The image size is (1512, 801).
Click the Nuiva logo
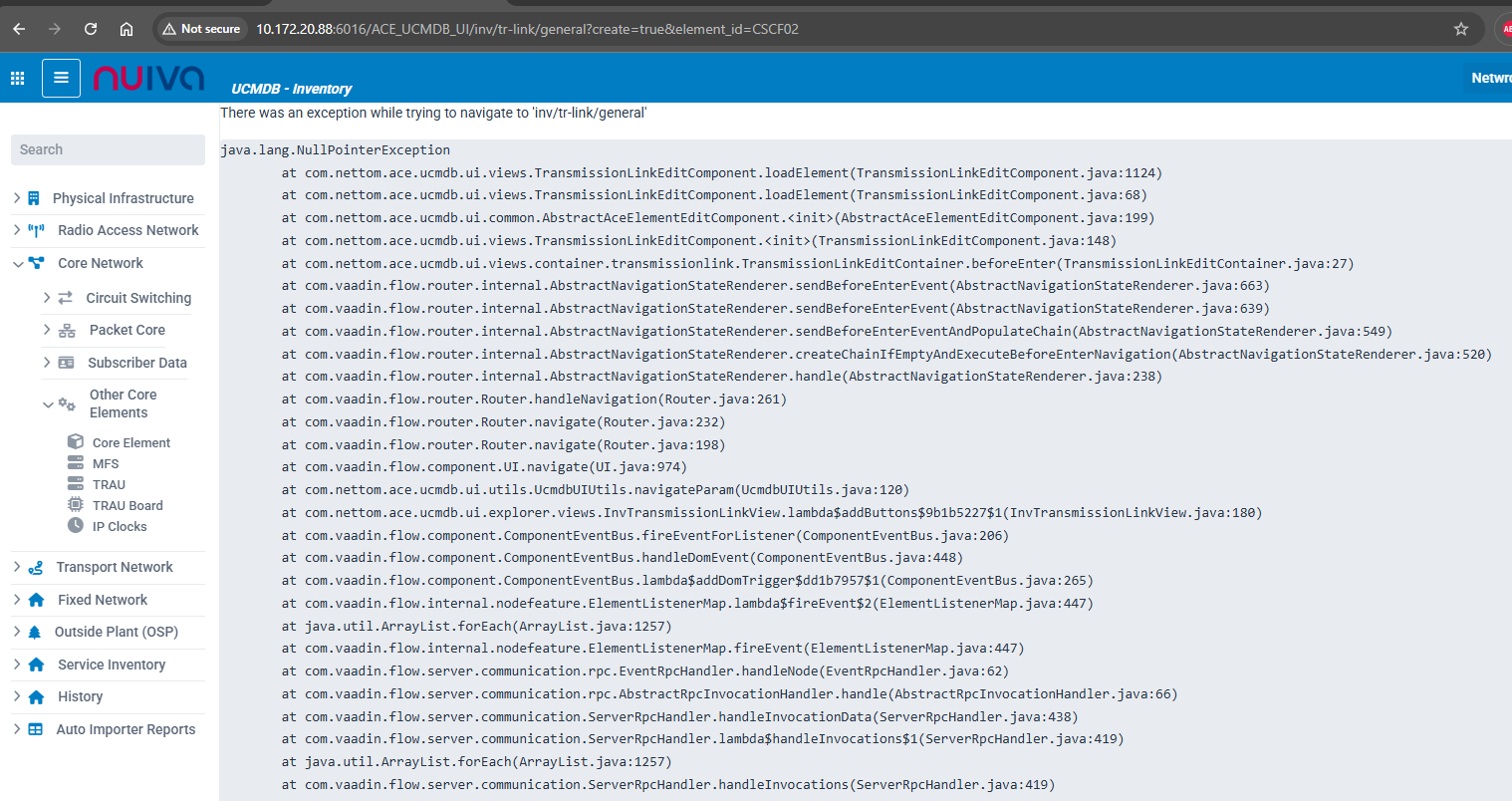(148, 78)
